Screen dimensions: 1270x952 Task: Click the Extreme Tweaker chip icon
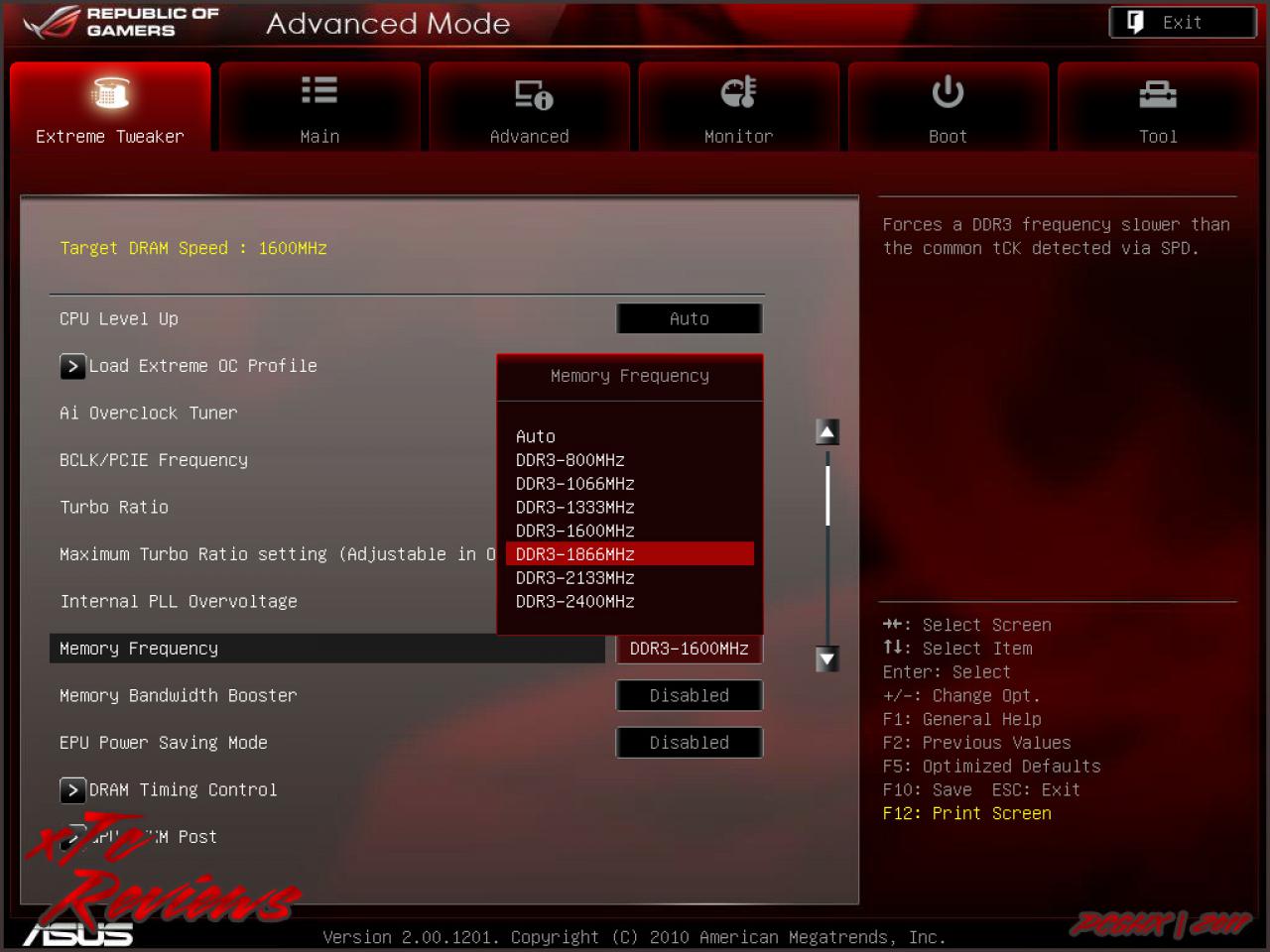click(110, 93)
